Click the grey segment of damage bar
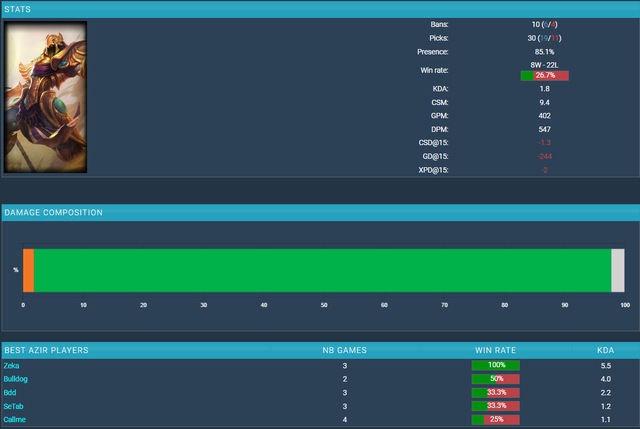This screenshot has width=640, height=429. point(617,270)
